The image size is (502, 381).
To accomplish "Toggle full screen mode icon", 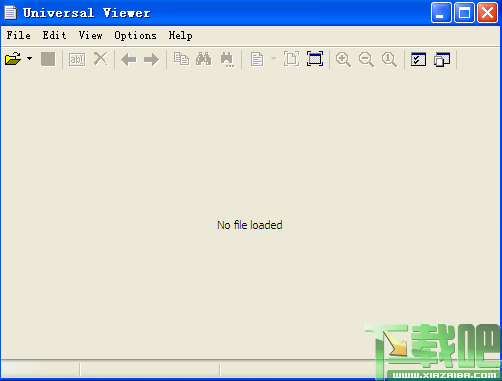I will click(x=315, y=59).
